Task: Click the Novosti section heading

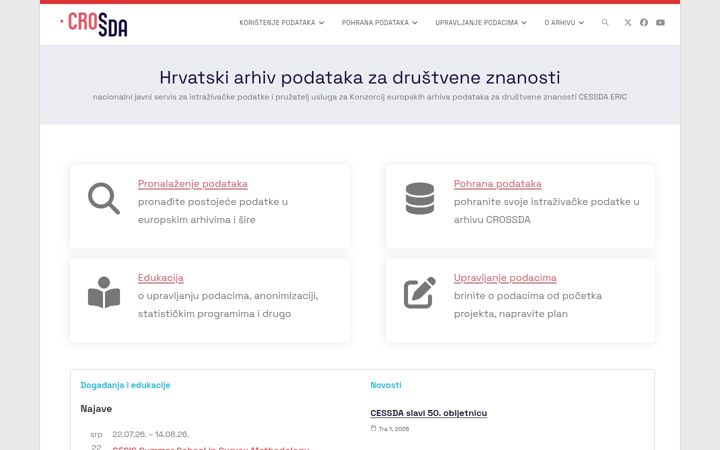Action: tap(386, 385)
